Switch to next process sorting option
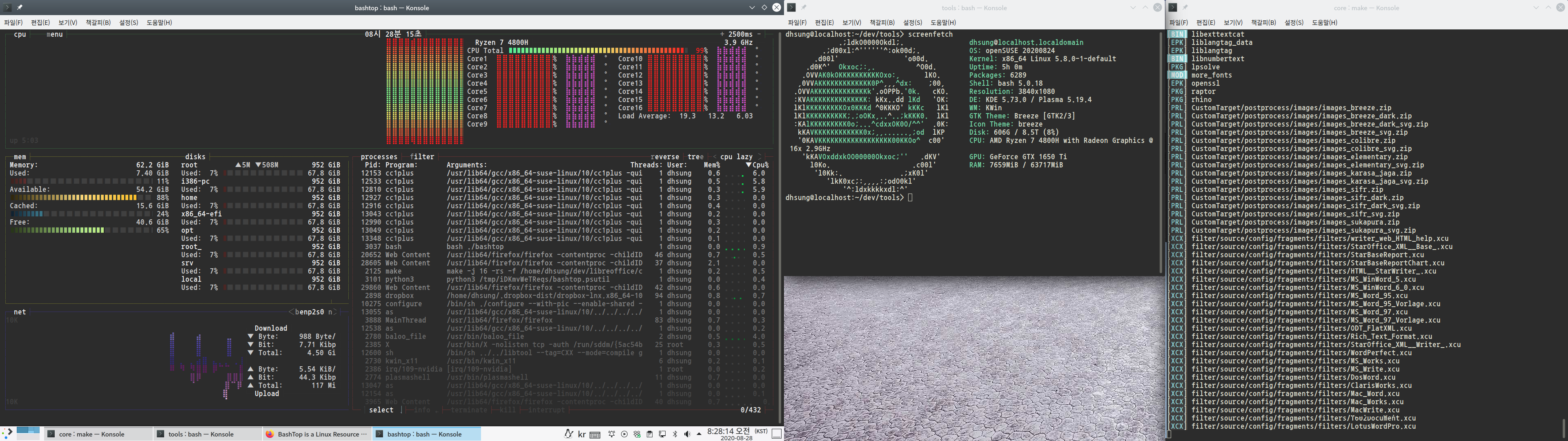Screen dimensions: 1568x441 pos(759,157)
